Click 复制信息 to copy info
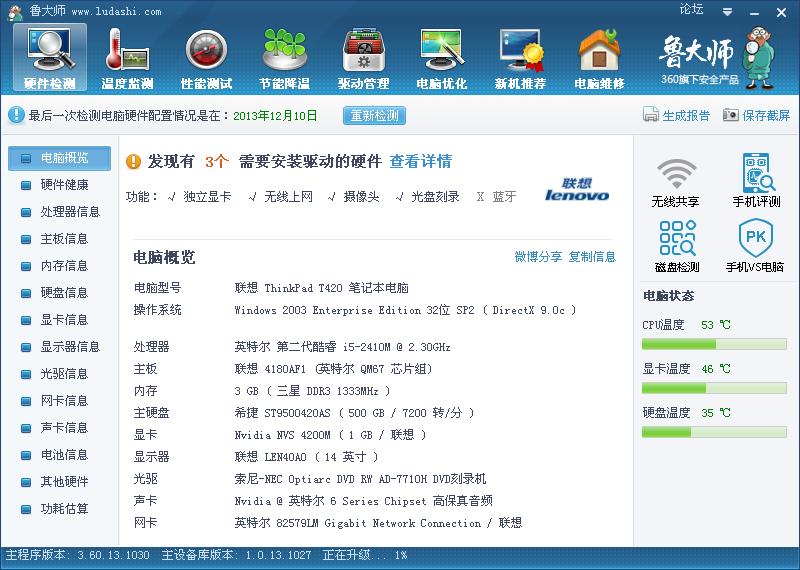Viewport: 800px width, 570px height. point(592,256)
